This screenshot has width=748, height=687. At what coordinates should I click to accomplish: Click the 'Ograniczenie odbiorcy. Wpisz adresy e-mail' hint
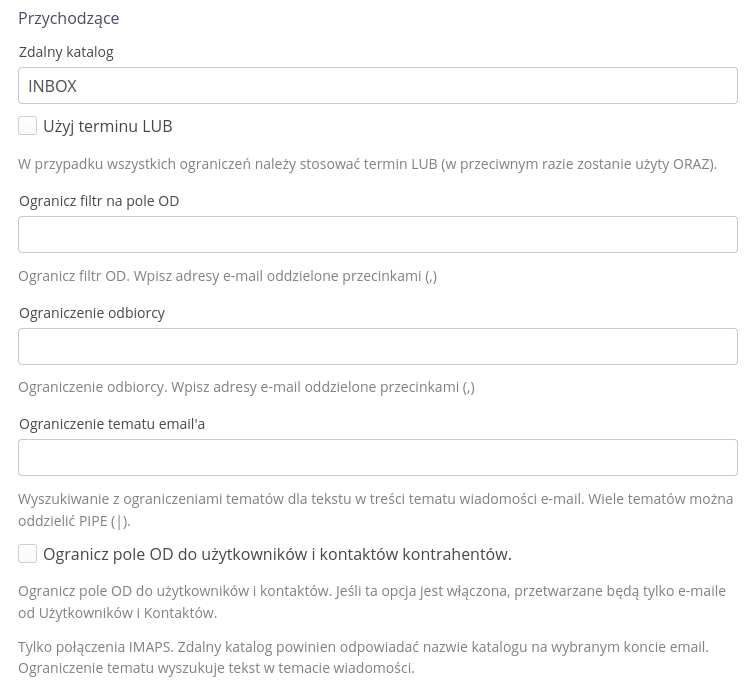[246, 387]
